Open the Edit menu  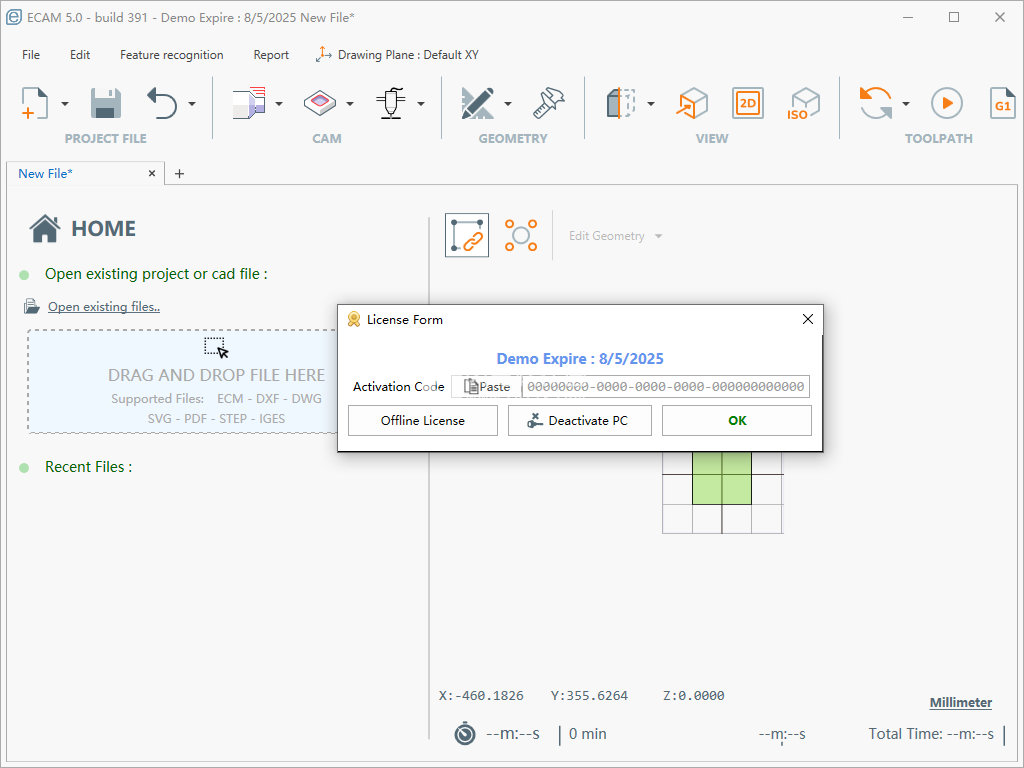click(80, 55)
